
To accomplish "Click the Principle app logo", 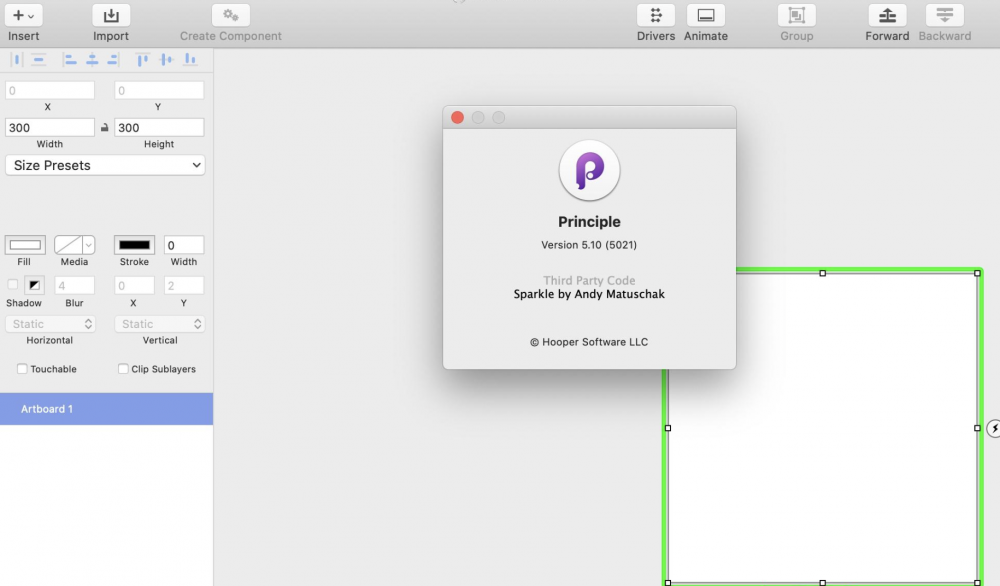I will (589, 170).
